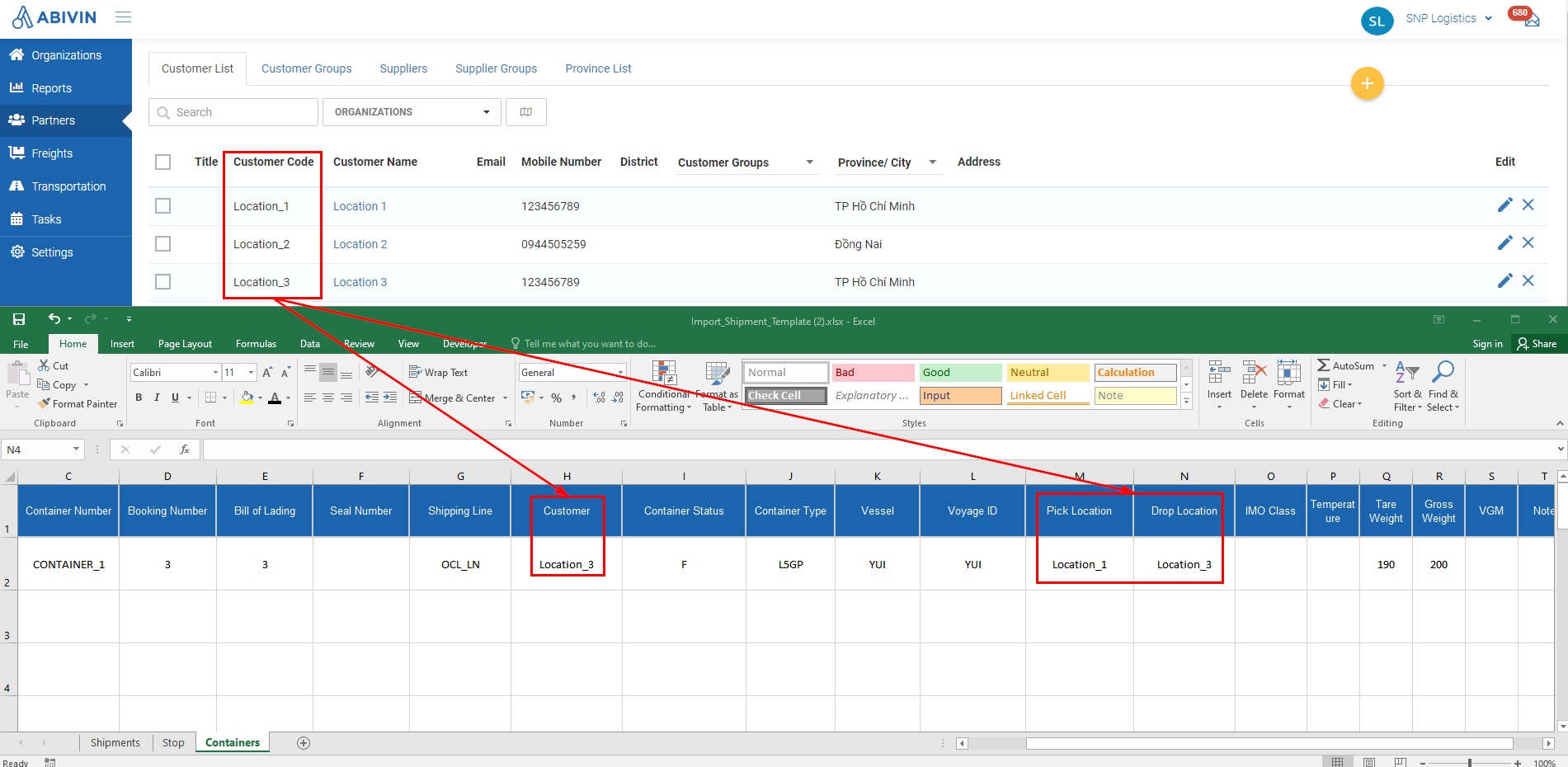Open the ORGANIZATIONS dropdown
The image size is (1568, 767).
click(412, 112)
